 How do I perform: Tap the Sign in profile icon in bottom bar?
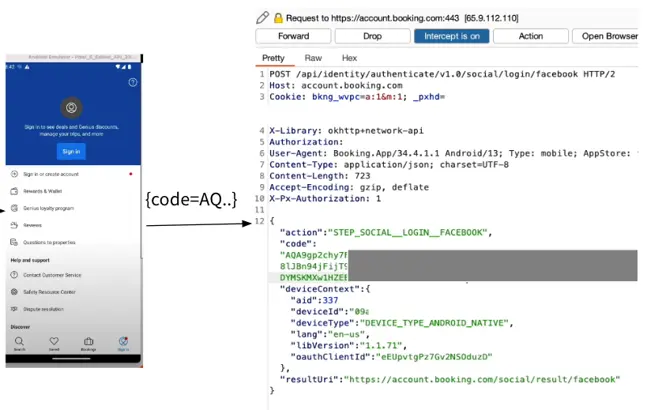point(123,343)
